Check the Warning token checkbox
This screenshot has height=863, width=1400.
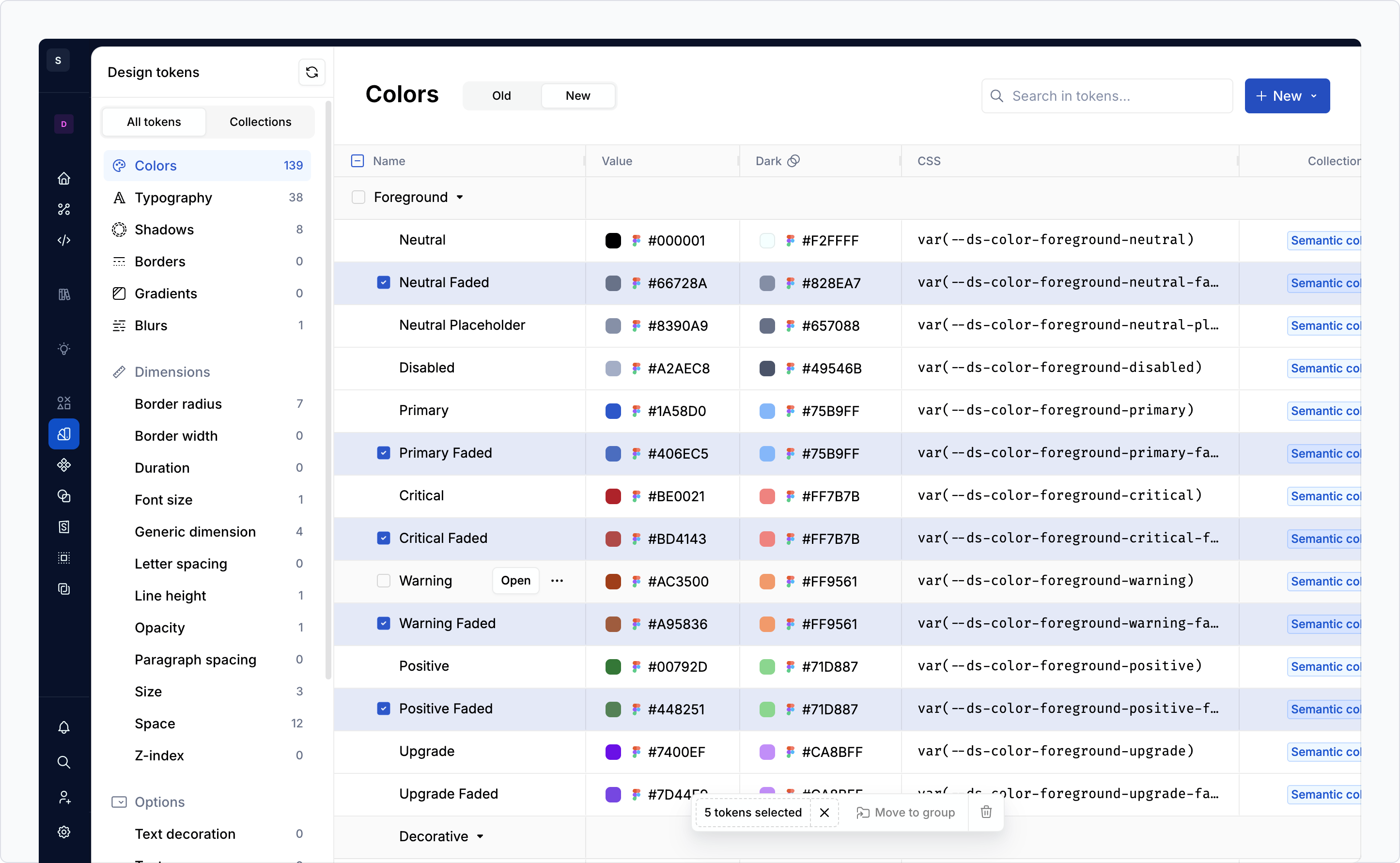point(384,581)
